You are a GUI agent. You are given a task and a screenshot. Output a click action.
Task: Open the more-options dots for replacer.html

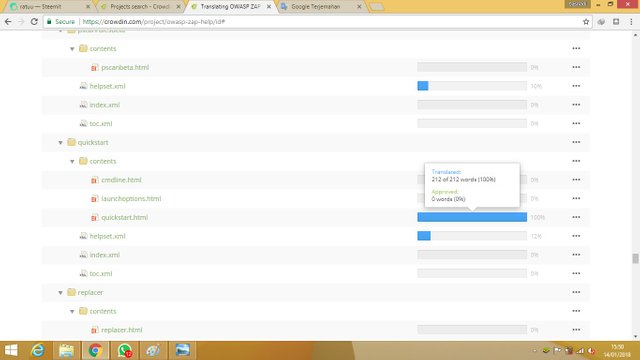coord(576,330)
